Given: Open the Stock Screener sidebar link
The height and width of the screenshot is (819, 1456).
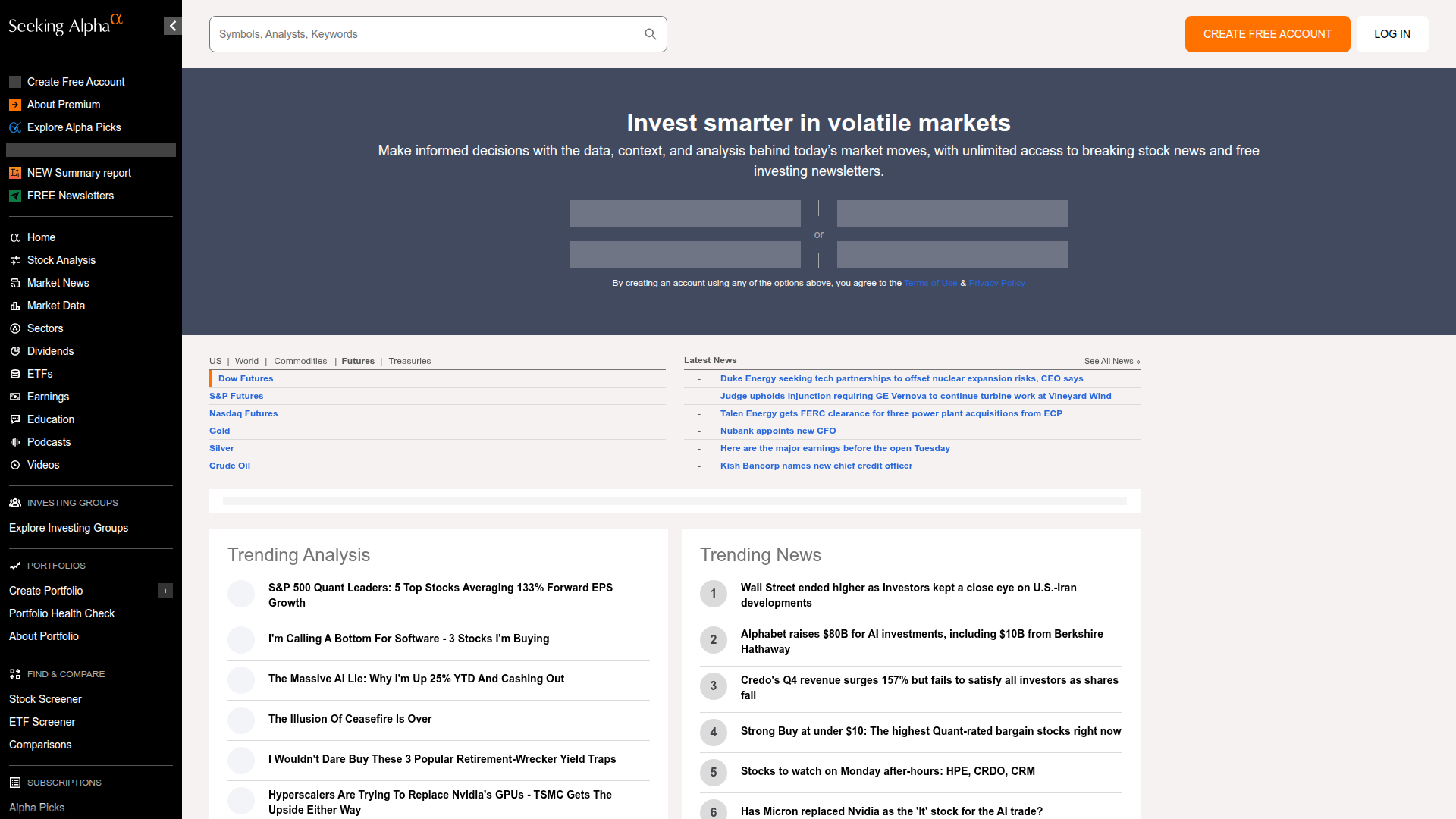Looking at the screenshot, I should pos(45,699).
